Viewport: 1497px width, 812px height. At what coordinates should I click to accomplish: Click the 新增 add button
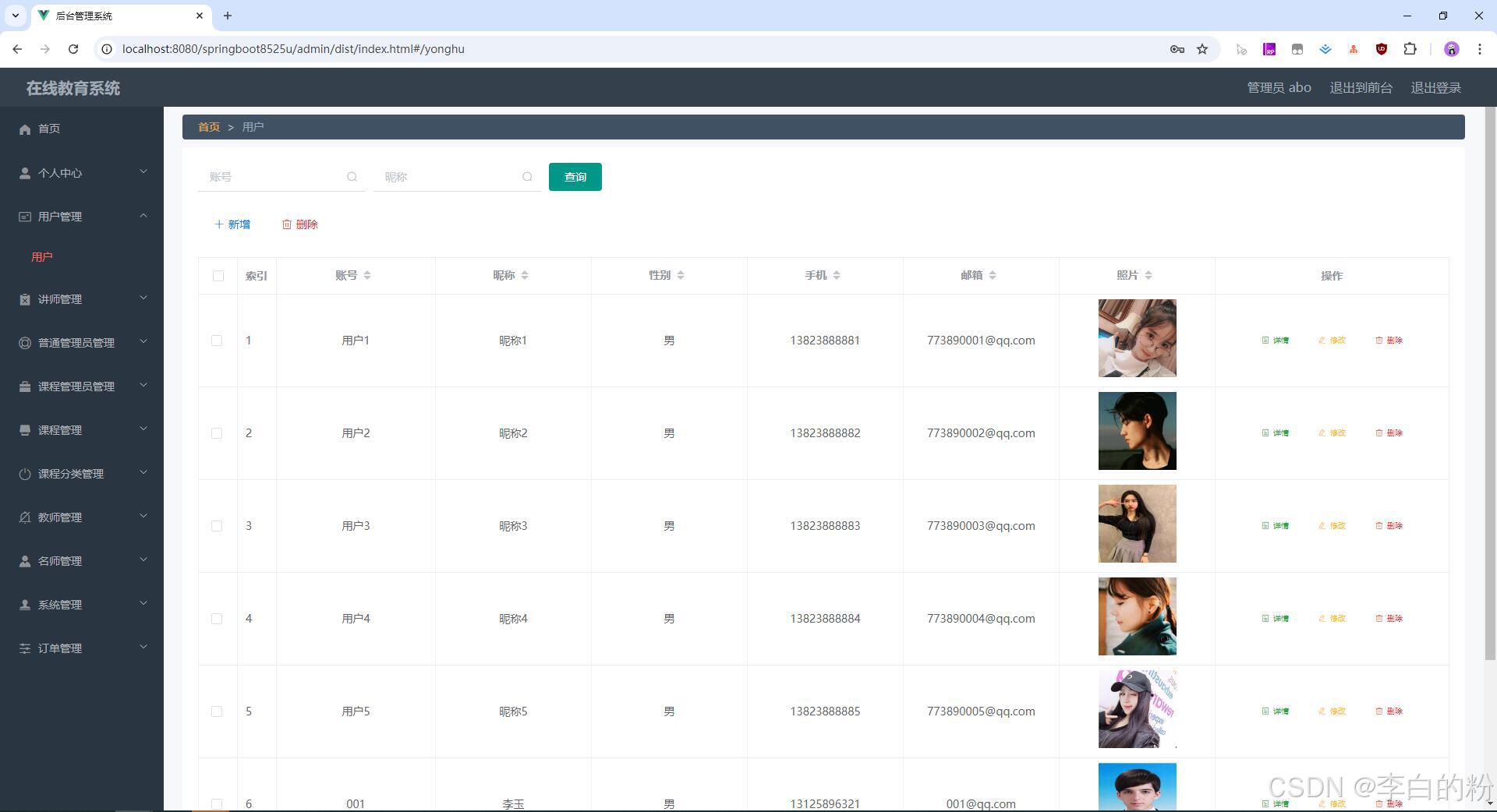click(232, 224)
